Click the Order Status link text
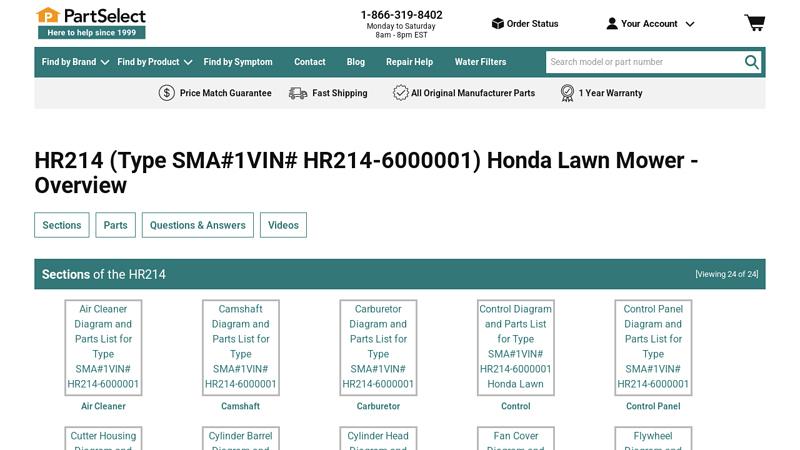800x450 pixels. point(532,24)
